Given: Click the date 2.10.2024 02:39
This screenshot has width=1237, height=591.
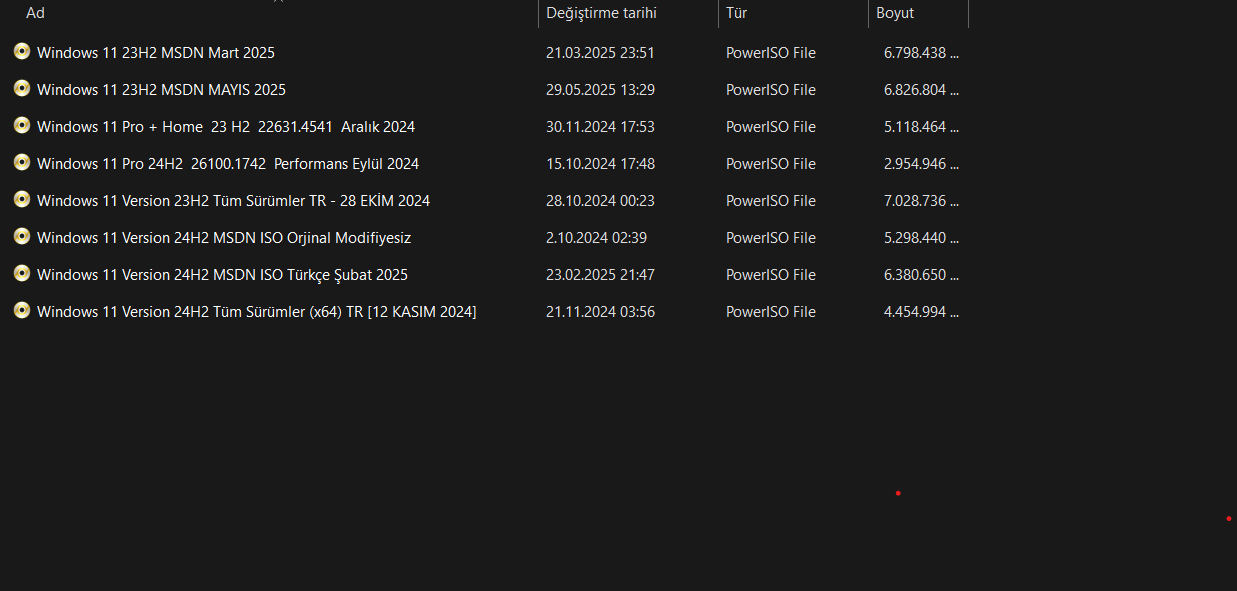Looking at the screenshot, I should click(596, 238).
